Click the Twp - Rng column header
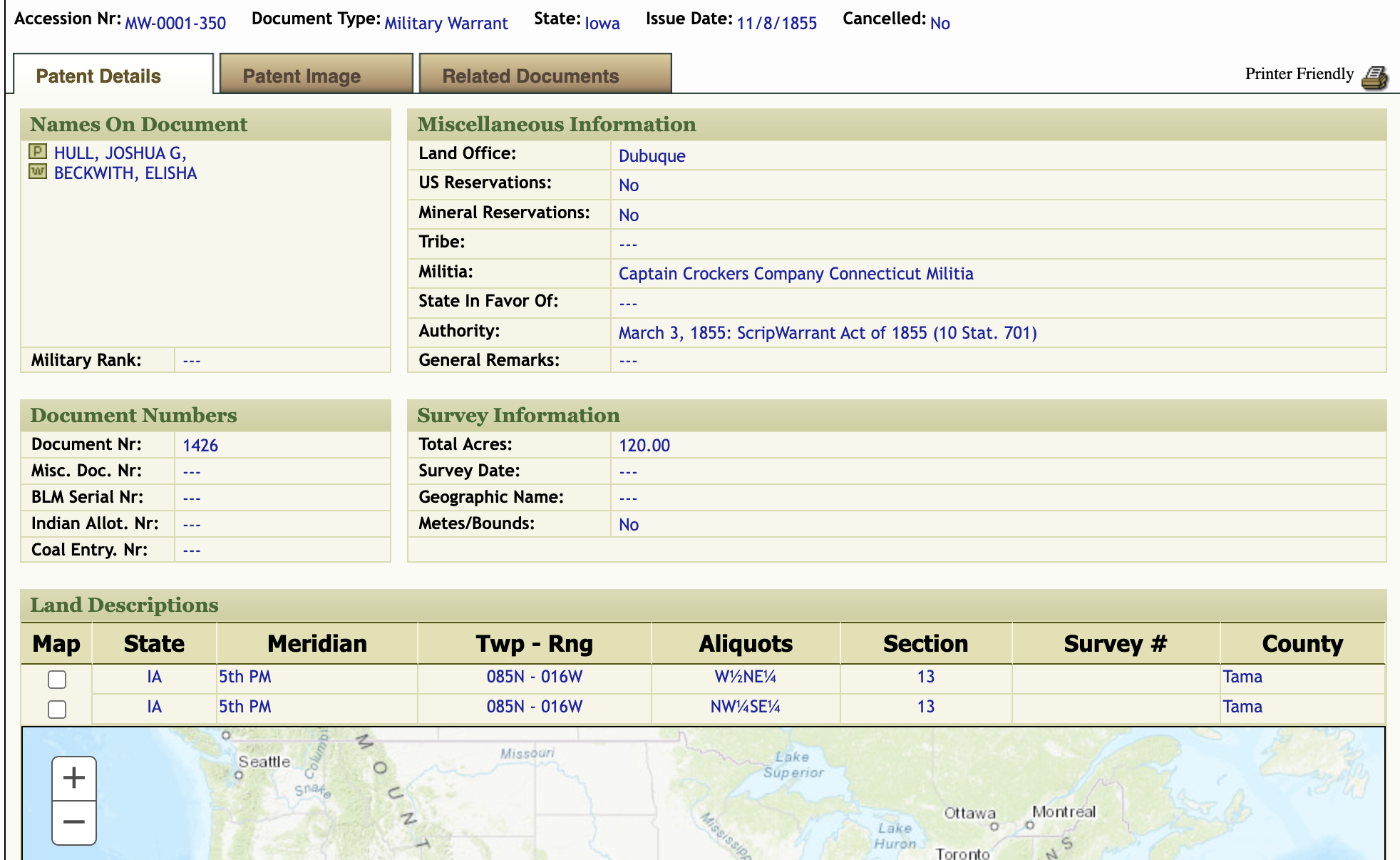Viewport: 1400px width, 860px height. 535,644
